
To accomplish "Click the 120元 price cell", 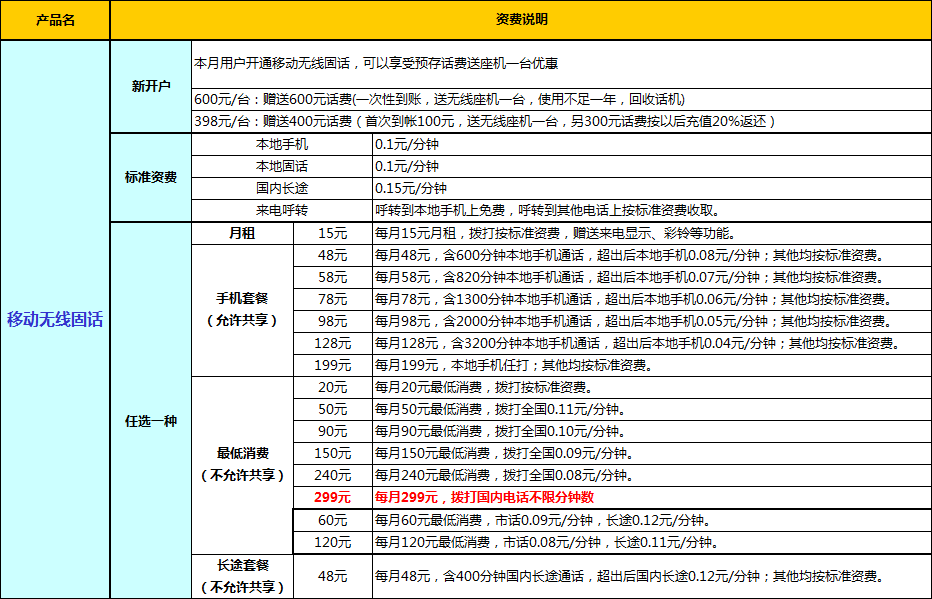I will click(x=333, y=543).
